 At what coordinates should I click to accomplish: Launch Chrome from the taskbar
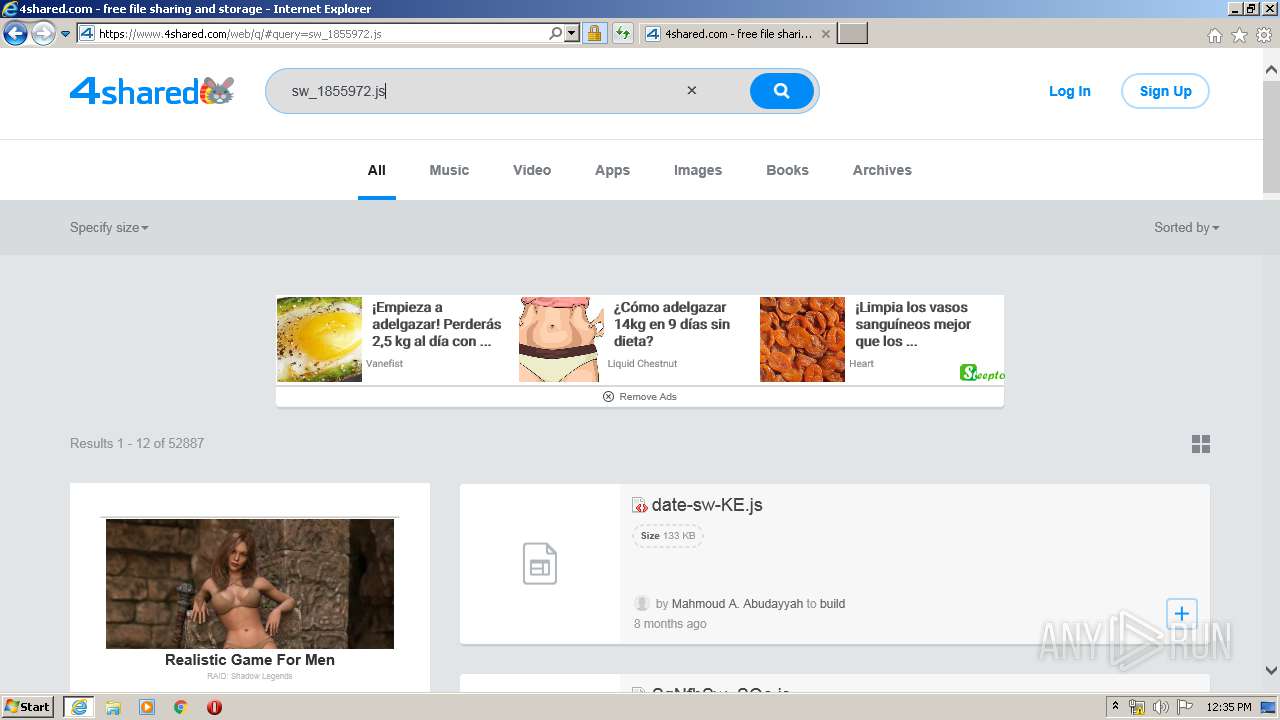[x=181, y=707]
